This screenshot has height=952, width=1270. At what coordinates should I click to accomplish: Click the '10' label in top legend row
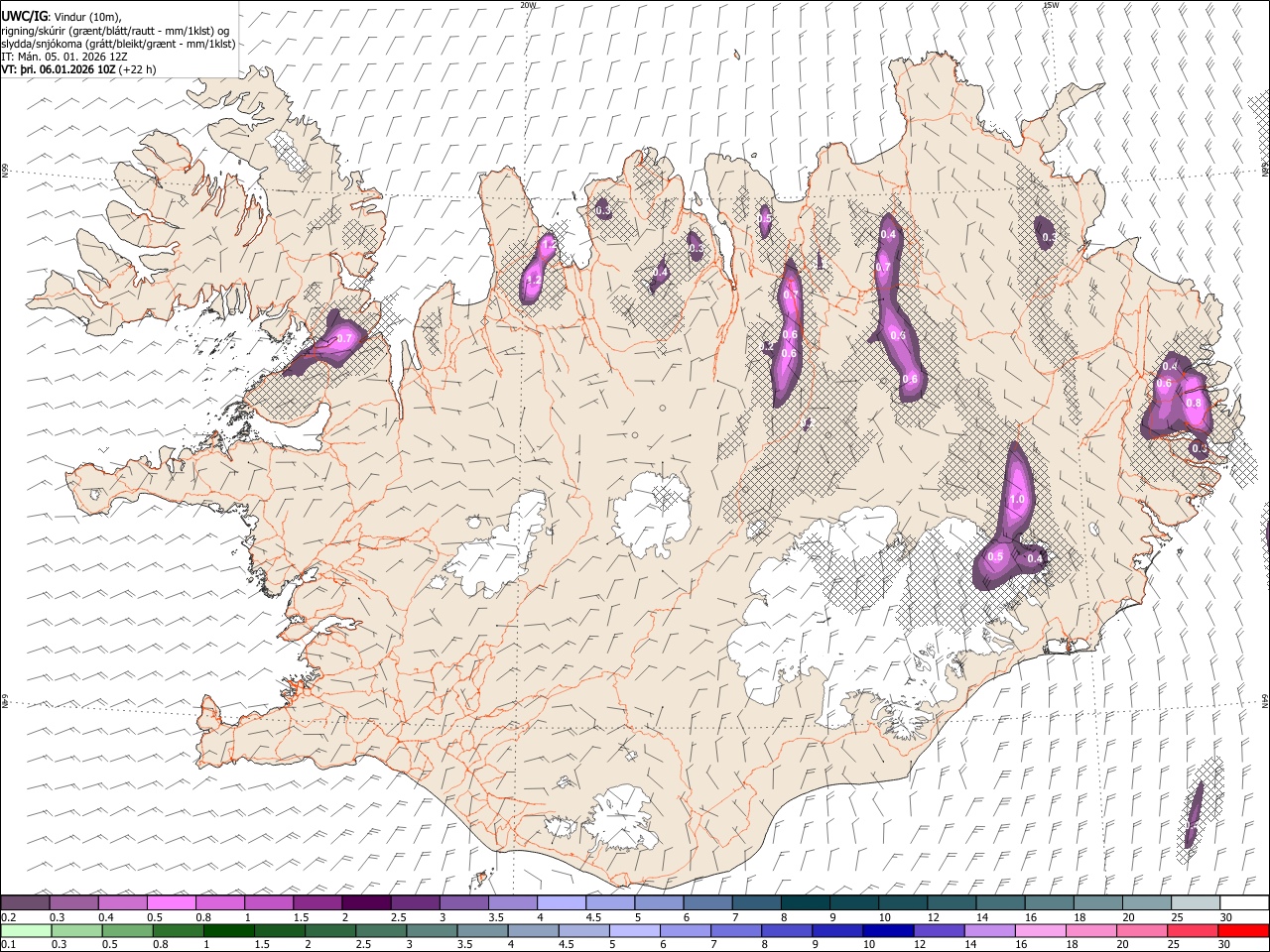point(883,917)
